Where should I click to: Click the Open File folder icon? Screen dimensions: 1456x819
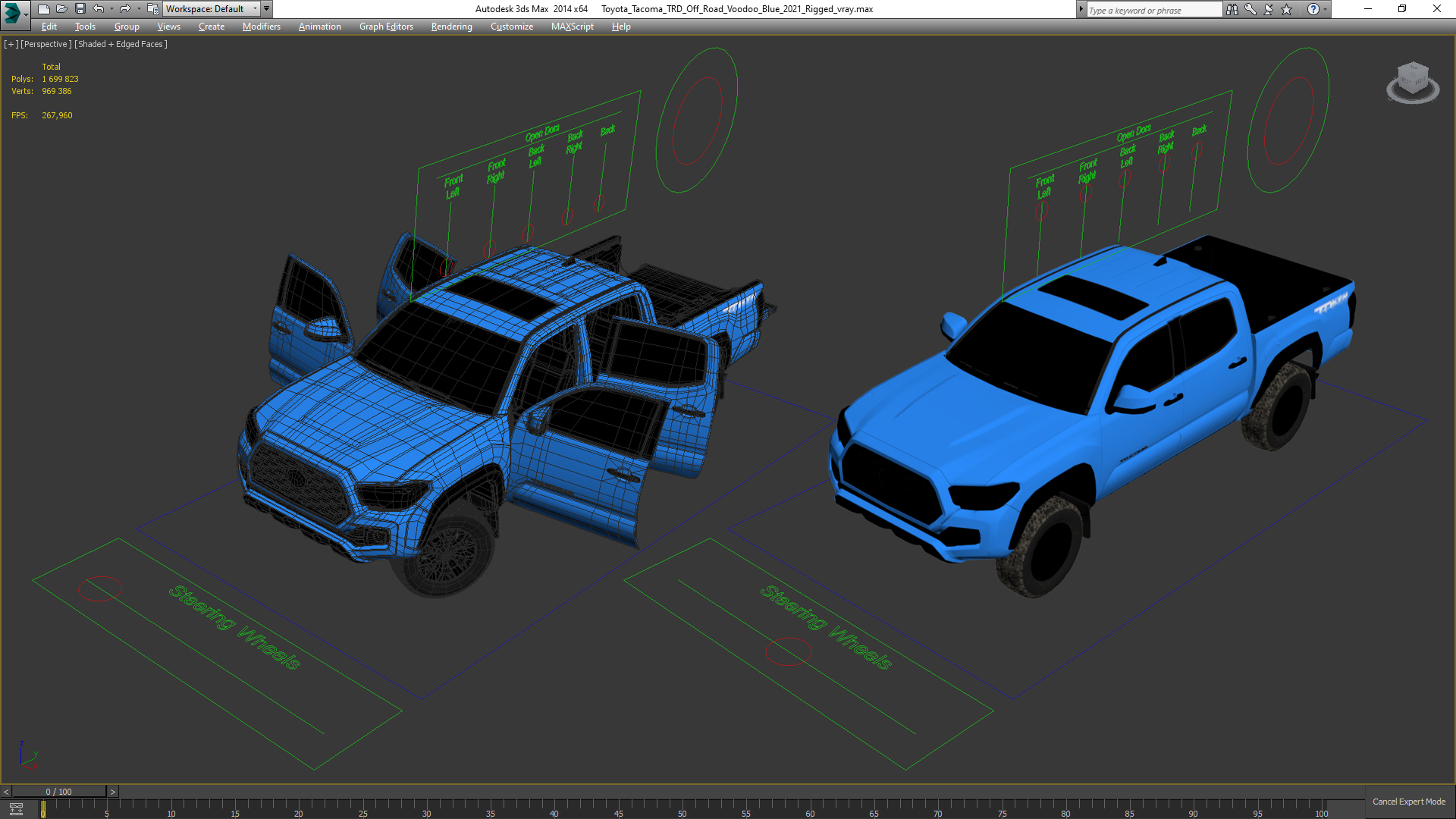tap(61, 9)
